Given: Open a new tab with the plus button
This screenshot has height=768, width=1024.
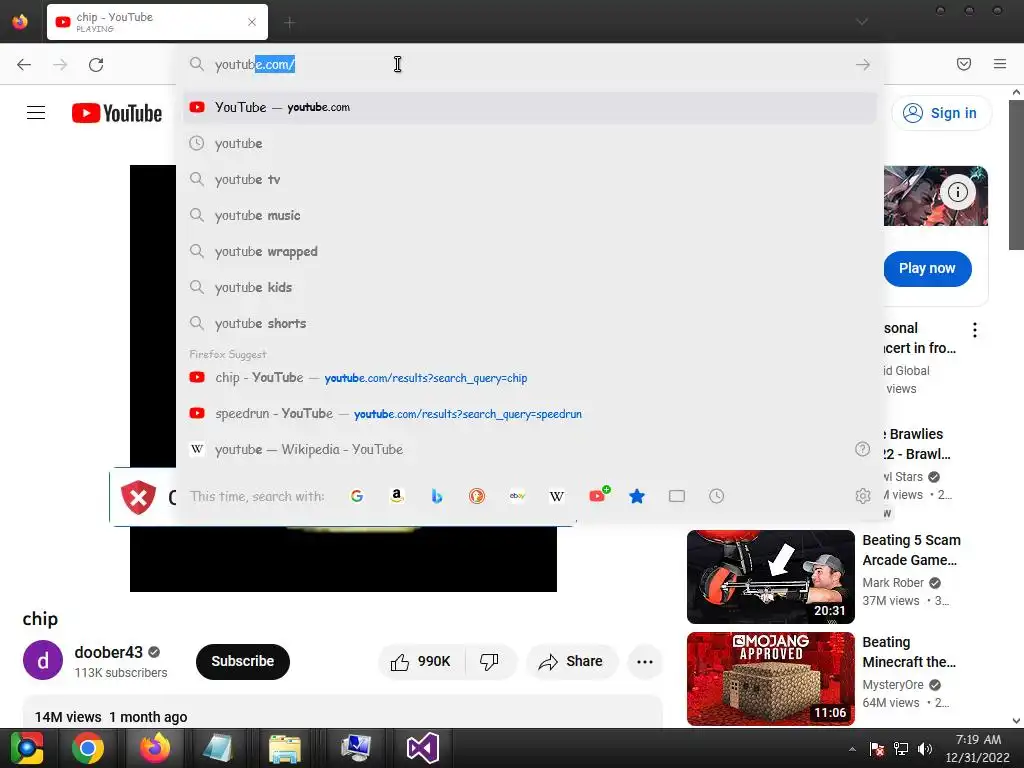Looking at the screenshot, I should pos(289,23).
